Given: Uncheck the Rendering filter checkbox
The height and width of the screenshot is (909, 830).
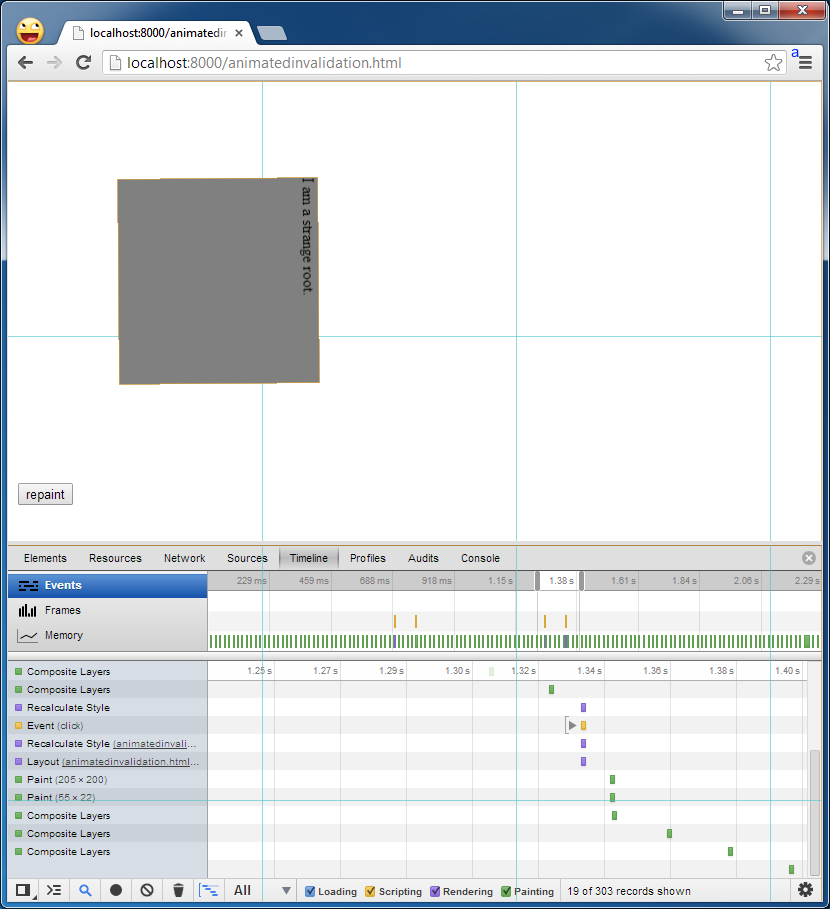Looking at the screenshot, I should 435,892.
